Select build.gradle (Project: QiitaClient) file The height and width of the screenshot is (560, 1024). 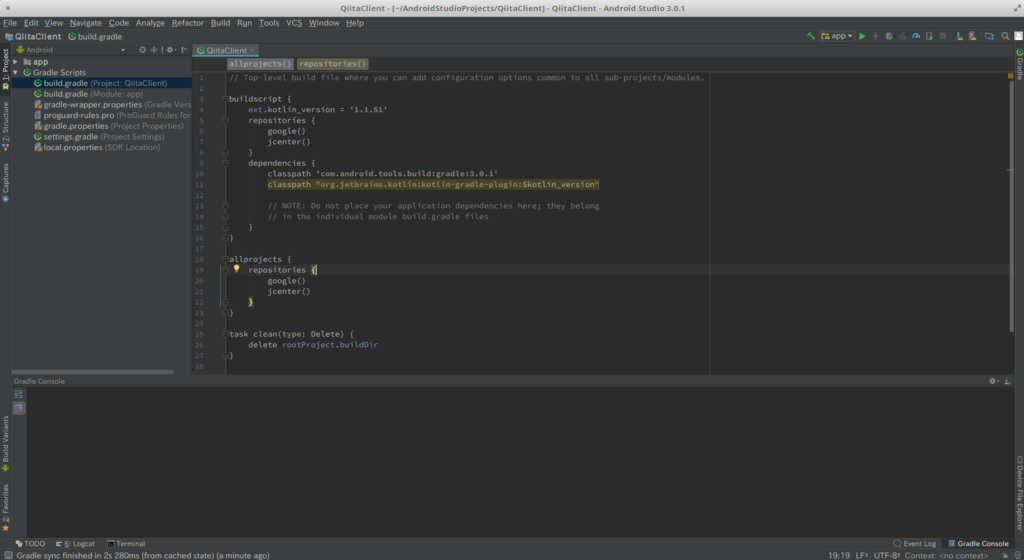[x=101, y=83]
